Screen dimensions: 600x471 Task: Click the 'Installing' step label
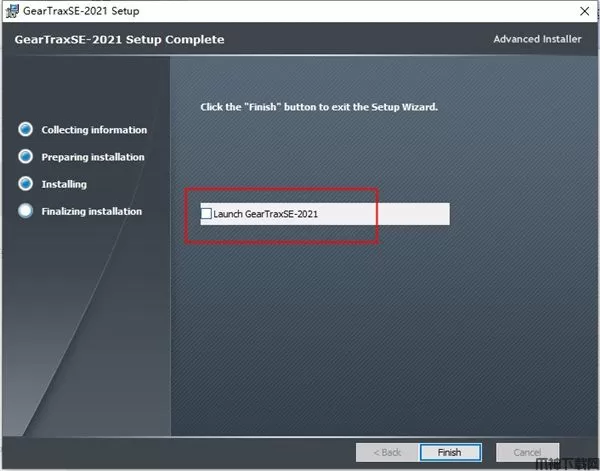pyautogui.click(x=64, y=184)
